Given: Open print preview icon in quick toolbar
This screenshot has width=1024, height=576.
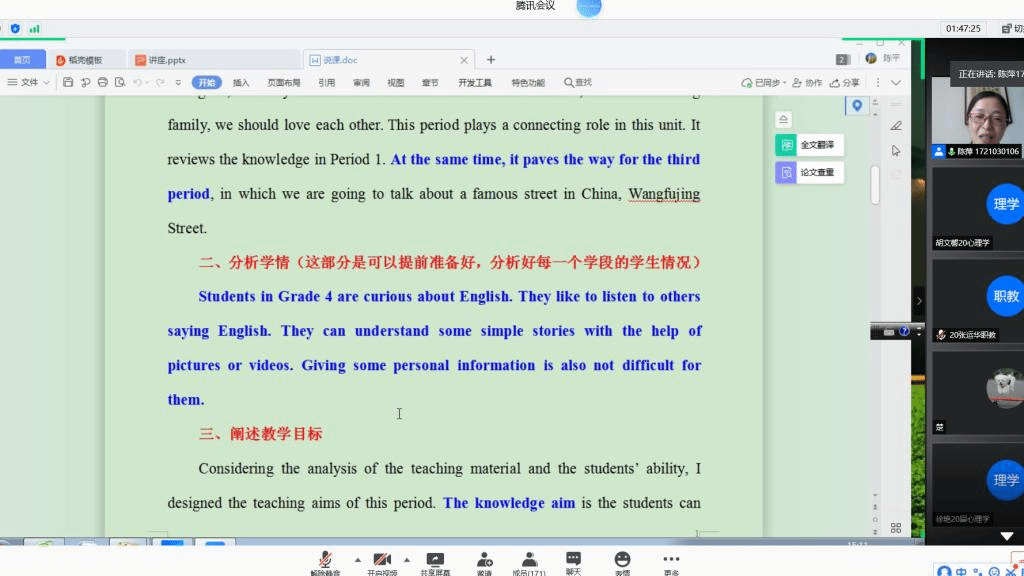Looking at the screenshot, I should [120, 82].
